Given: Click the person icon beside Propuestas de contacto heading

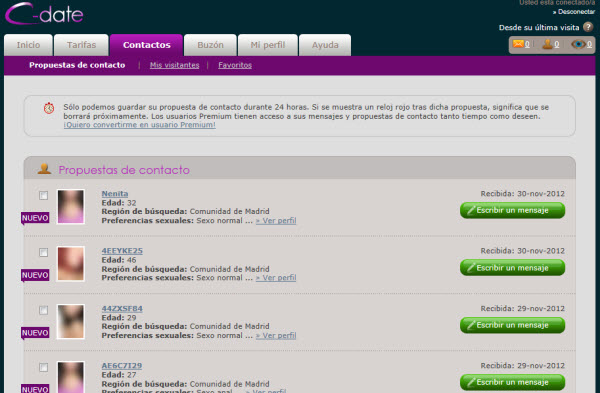Looking at the screenshot, I should 44,169.
